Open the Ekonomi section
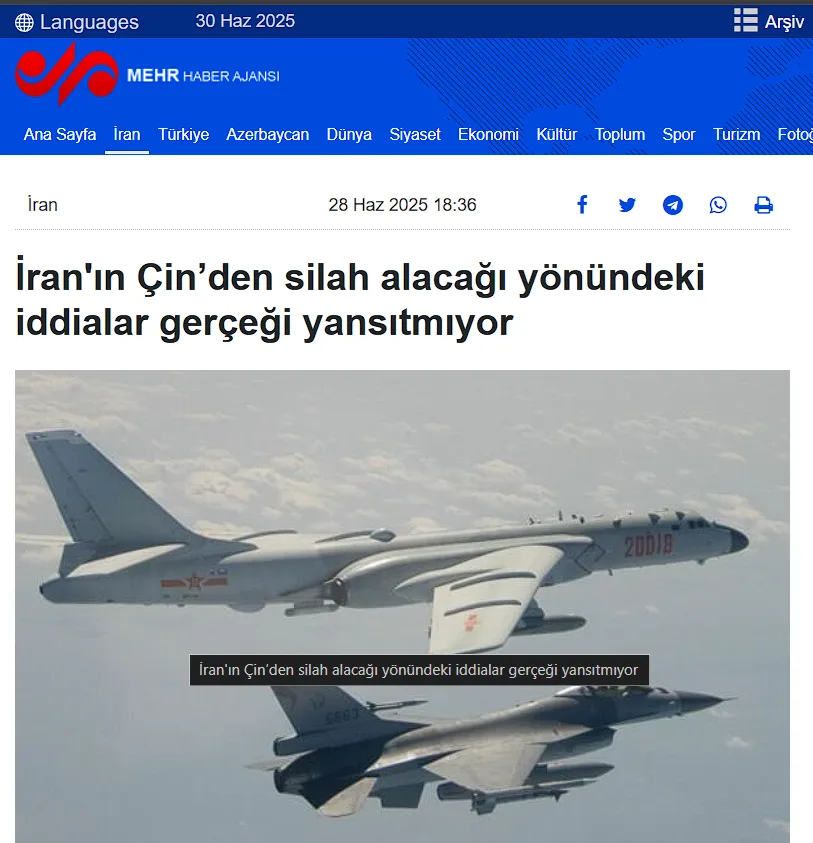Image resolution: width=813 pixels, height=843 pixels. [x=488, y=134]
